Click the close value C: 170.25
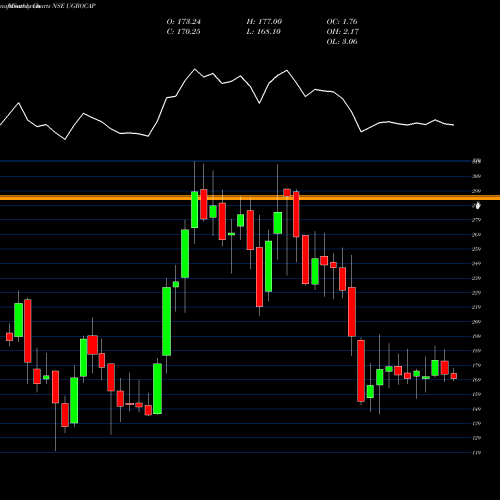The image size is (500, 500). pos(184,32)
